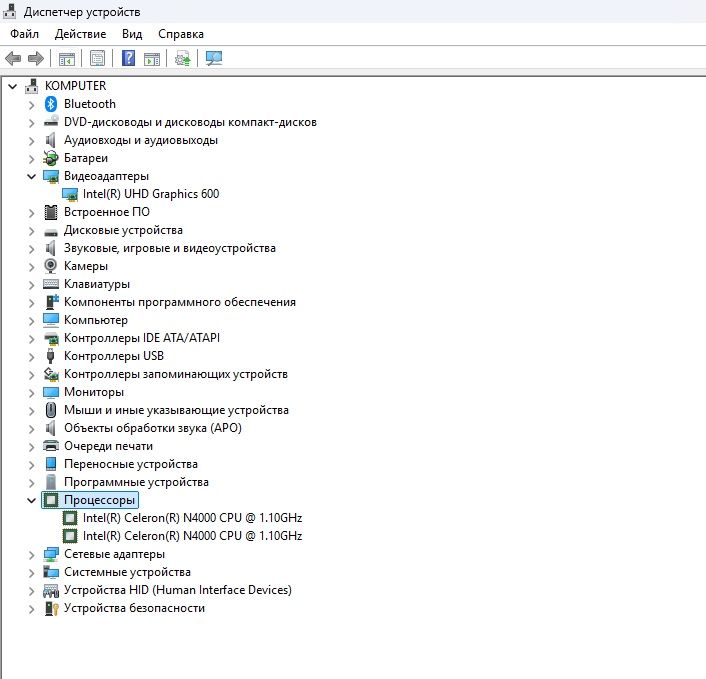
Task: Select the Батареи label
Action: point(86,158)
